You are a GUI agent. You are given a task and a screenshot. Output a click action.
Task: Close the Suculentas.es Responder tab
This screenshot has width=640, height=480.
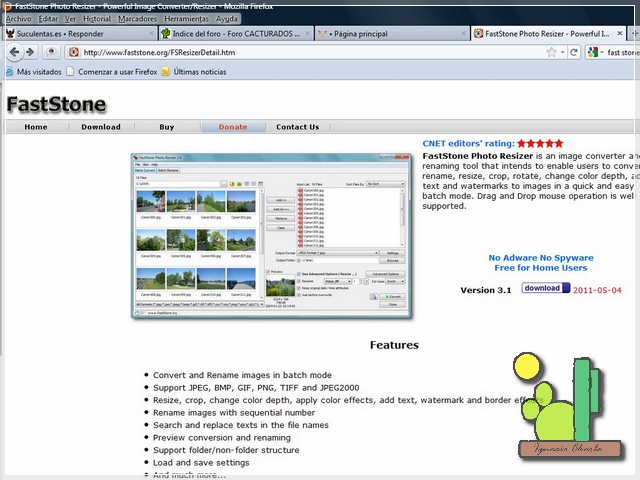pyautogui.click(x=151, y=33)
